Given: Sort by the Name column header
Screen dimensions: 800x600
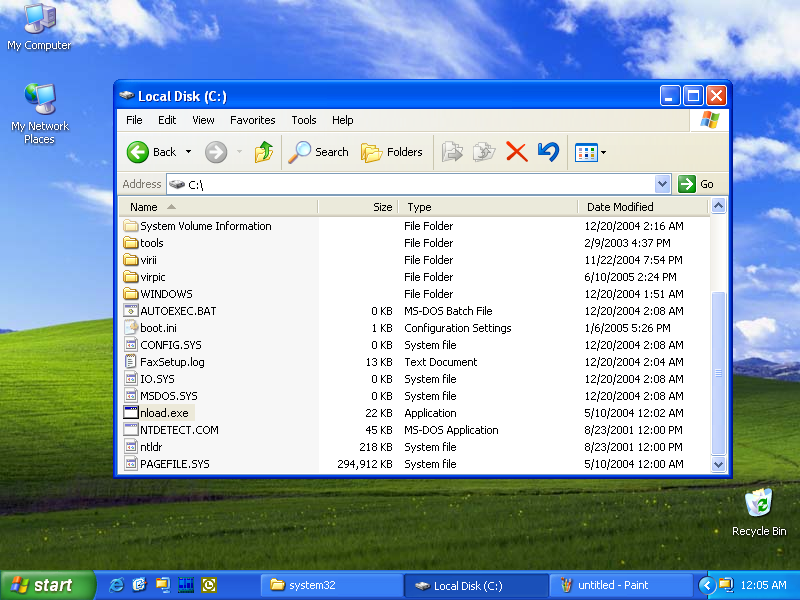Looking at the screenshot, I should [218, 207].
